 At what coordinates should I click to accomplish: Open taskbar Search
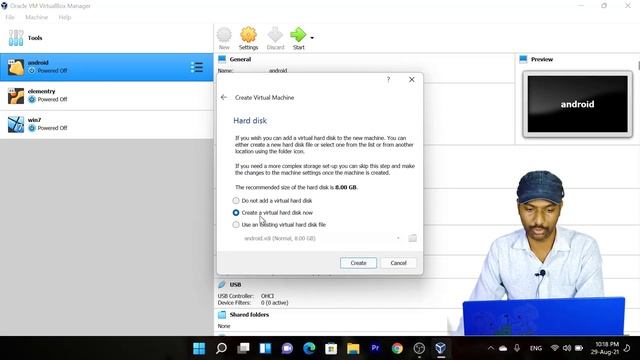click(221, 348)
